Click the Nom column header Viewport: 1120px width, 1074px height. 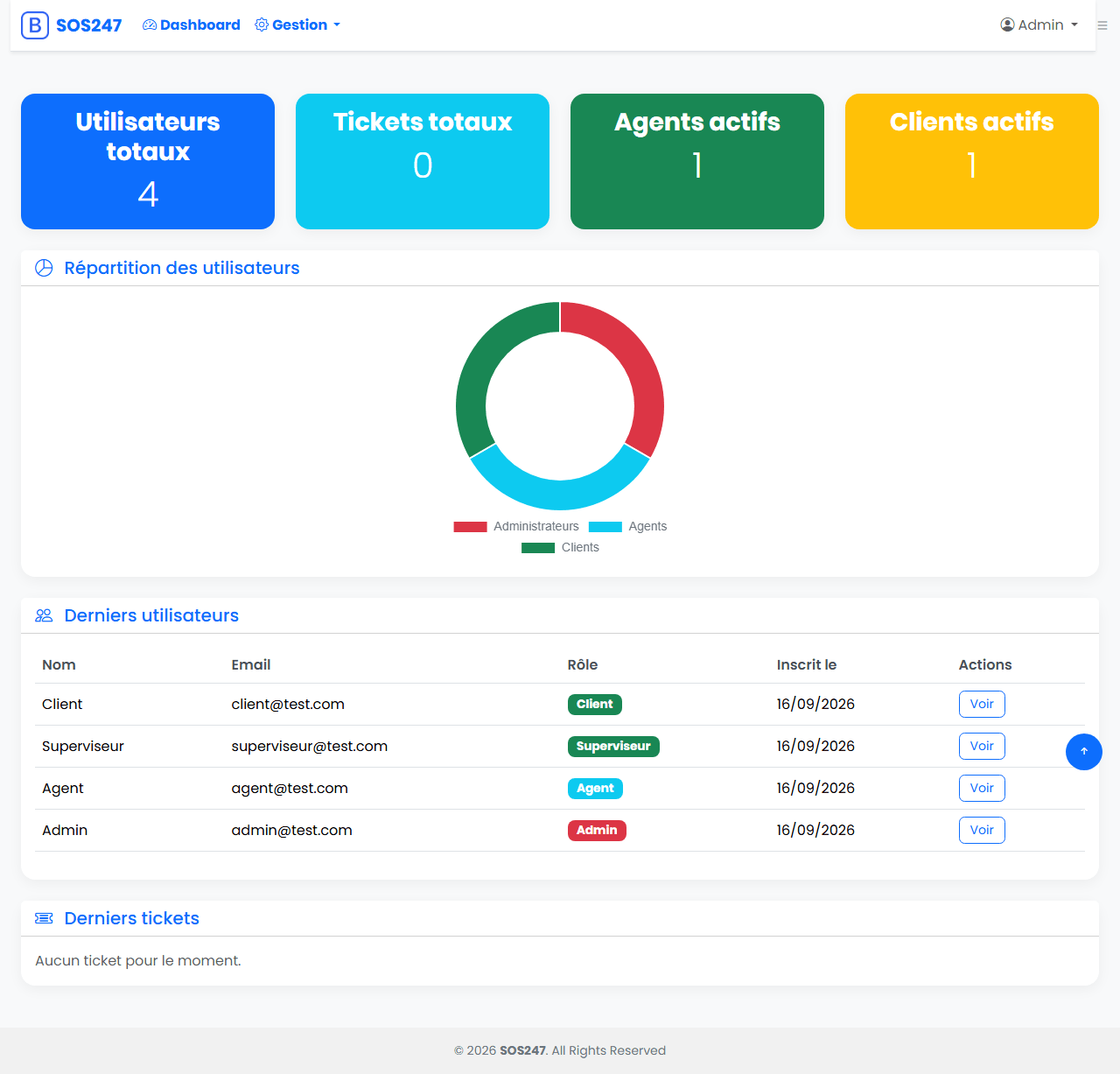(x=59, y=665)
